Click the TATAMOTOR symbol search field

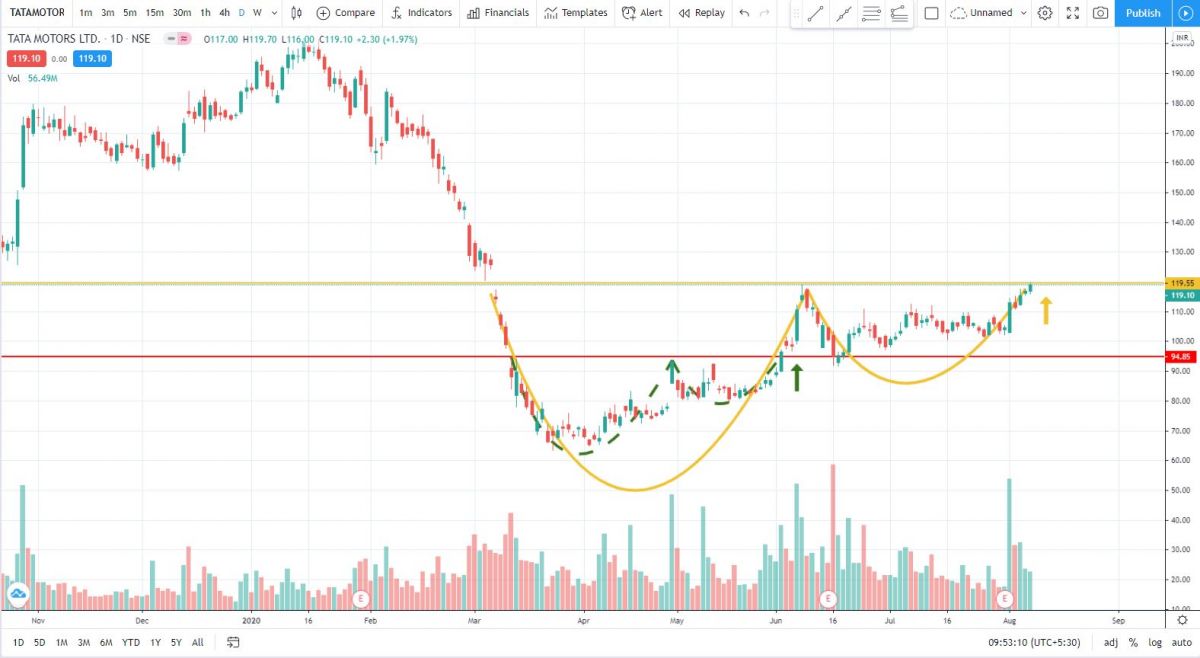pyautogui.click(x=37, y=13)
